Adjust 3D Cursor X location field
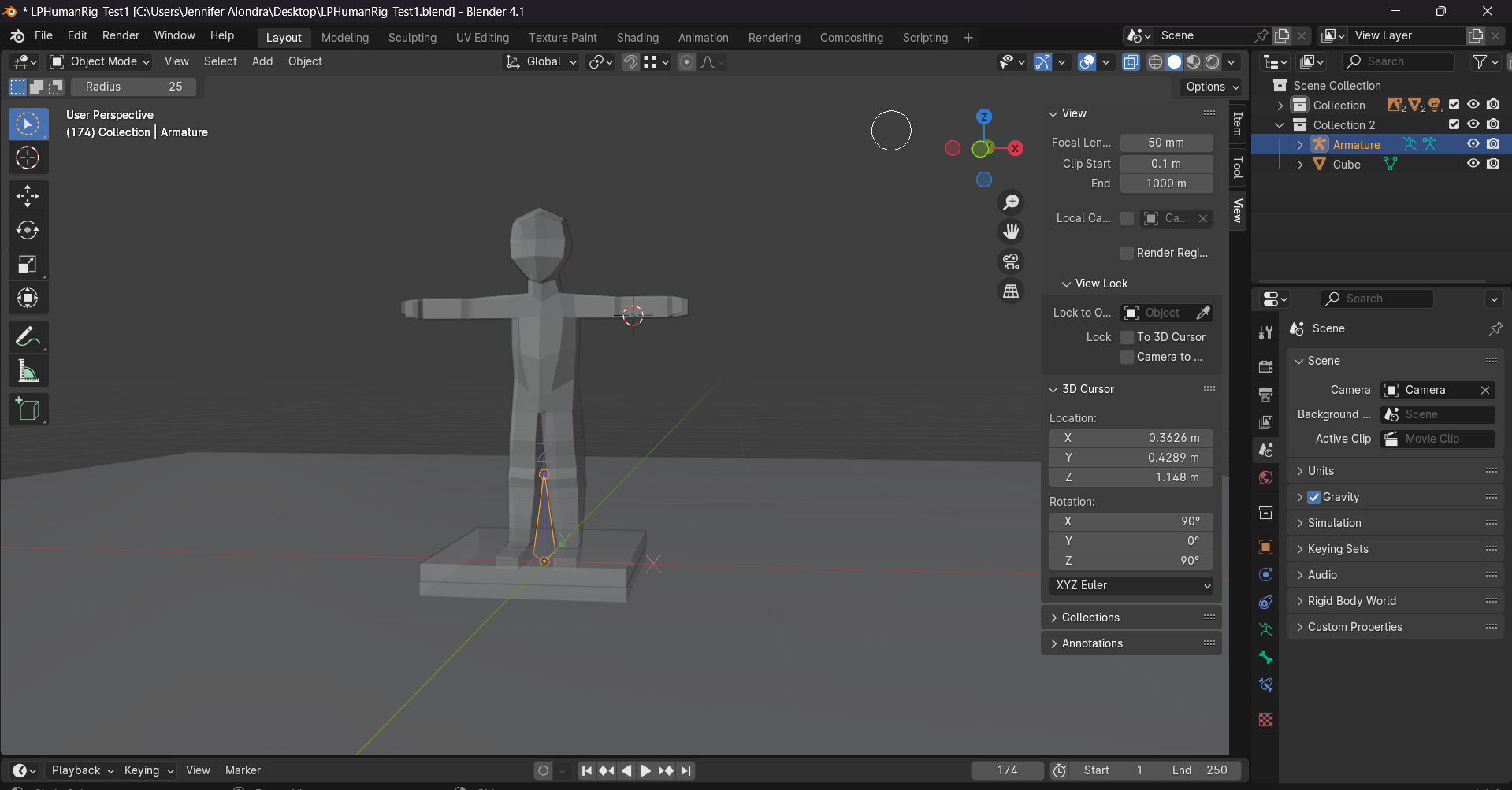 1131,438
